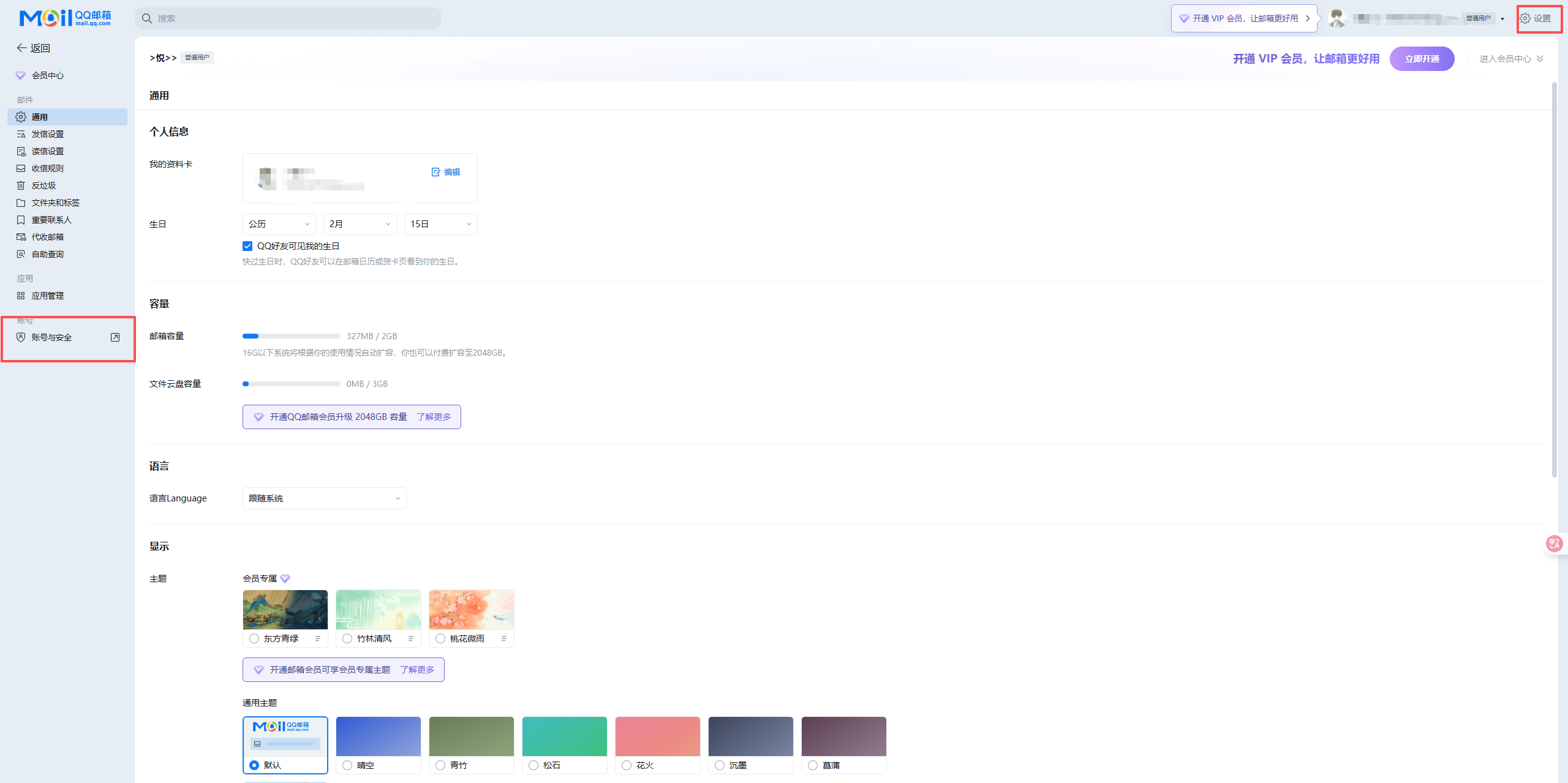Uncheck QQ好友可见我的生日 checkbox
Image resolution: width=1568 pixels, height=783 pixels.
click(247, 246)
